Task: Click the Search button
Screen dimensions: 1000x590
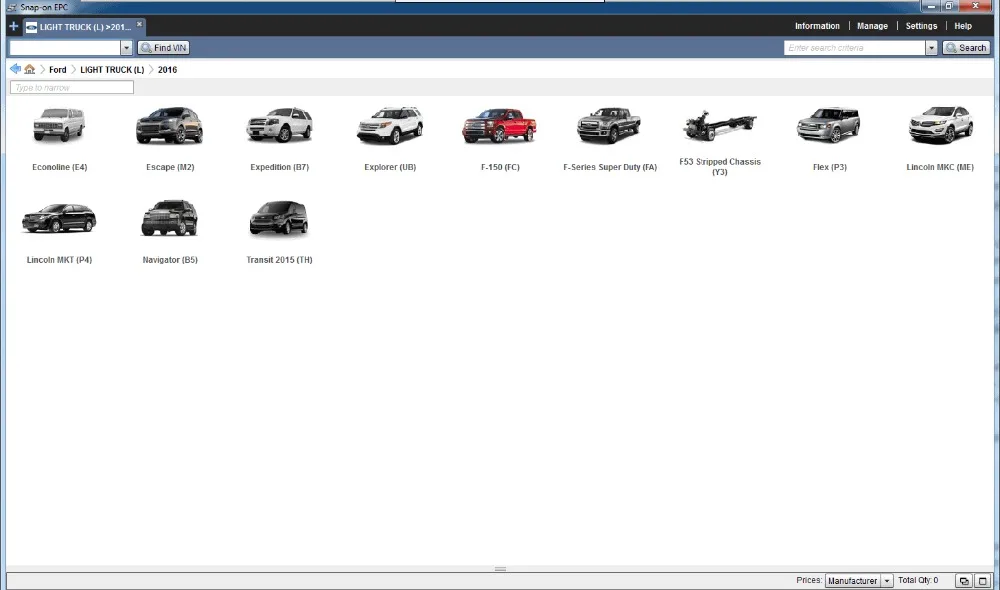Action: point(966,48)
